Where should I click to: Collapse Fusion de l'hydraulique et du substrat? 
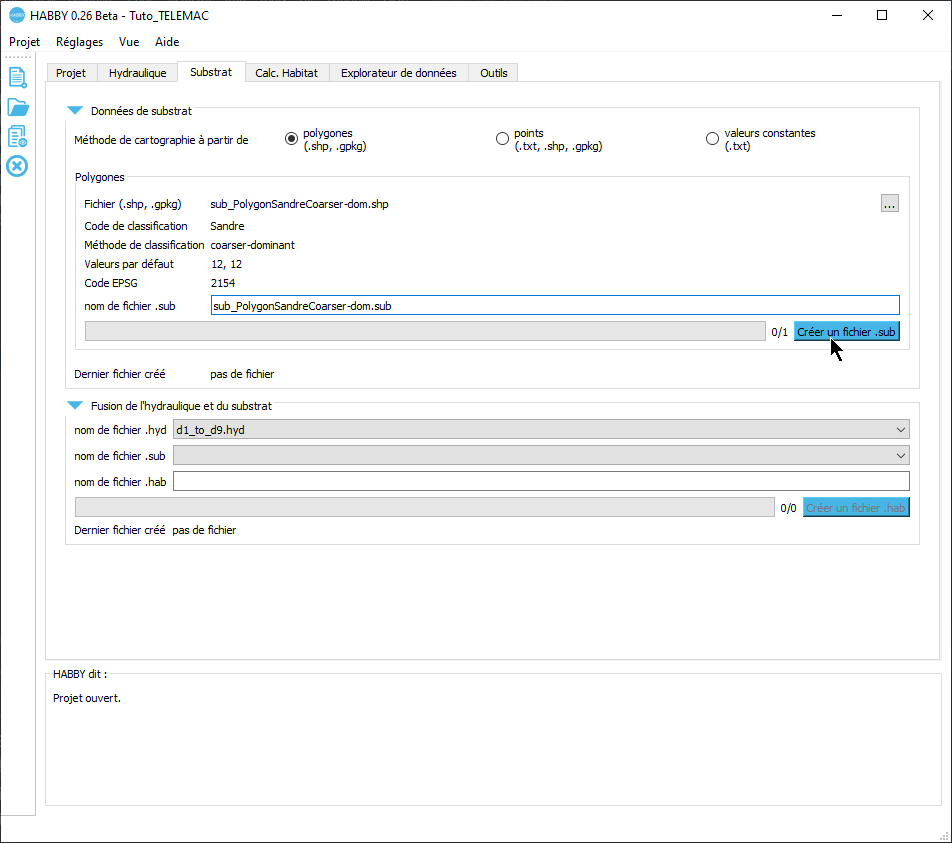(74, 406)
